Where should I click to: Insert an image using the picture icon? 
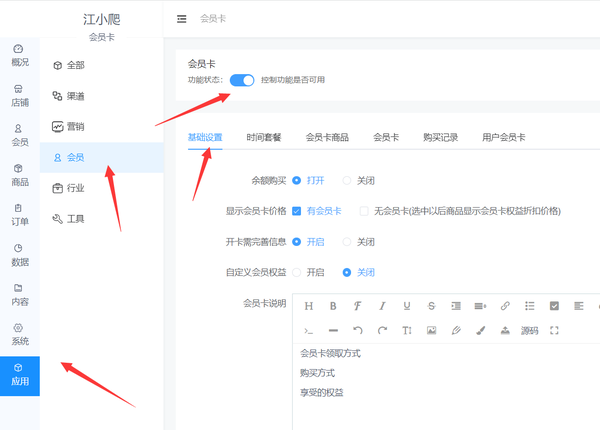pos(432,330)
